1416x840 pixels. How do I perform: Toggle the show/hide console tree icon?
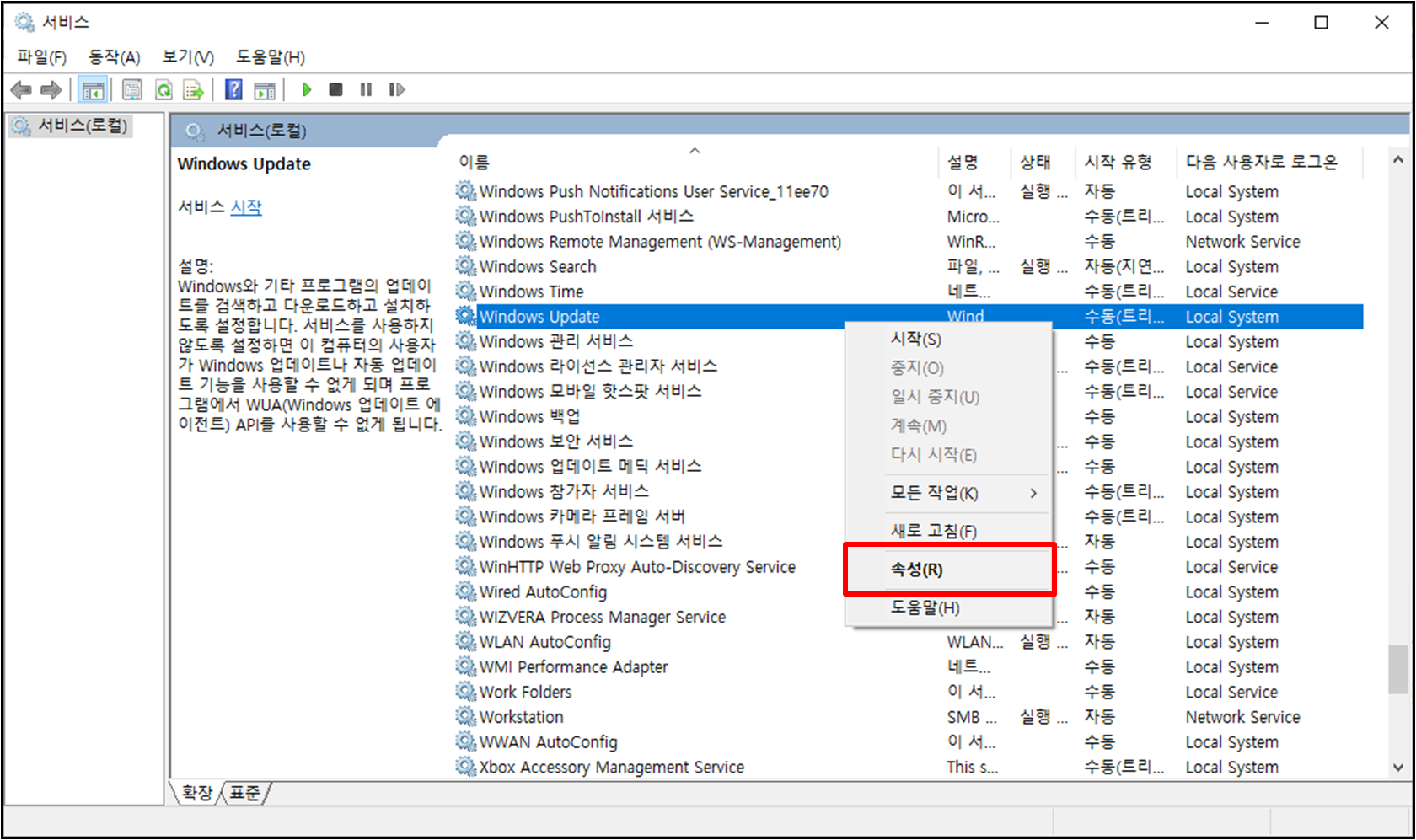(93, 89)
